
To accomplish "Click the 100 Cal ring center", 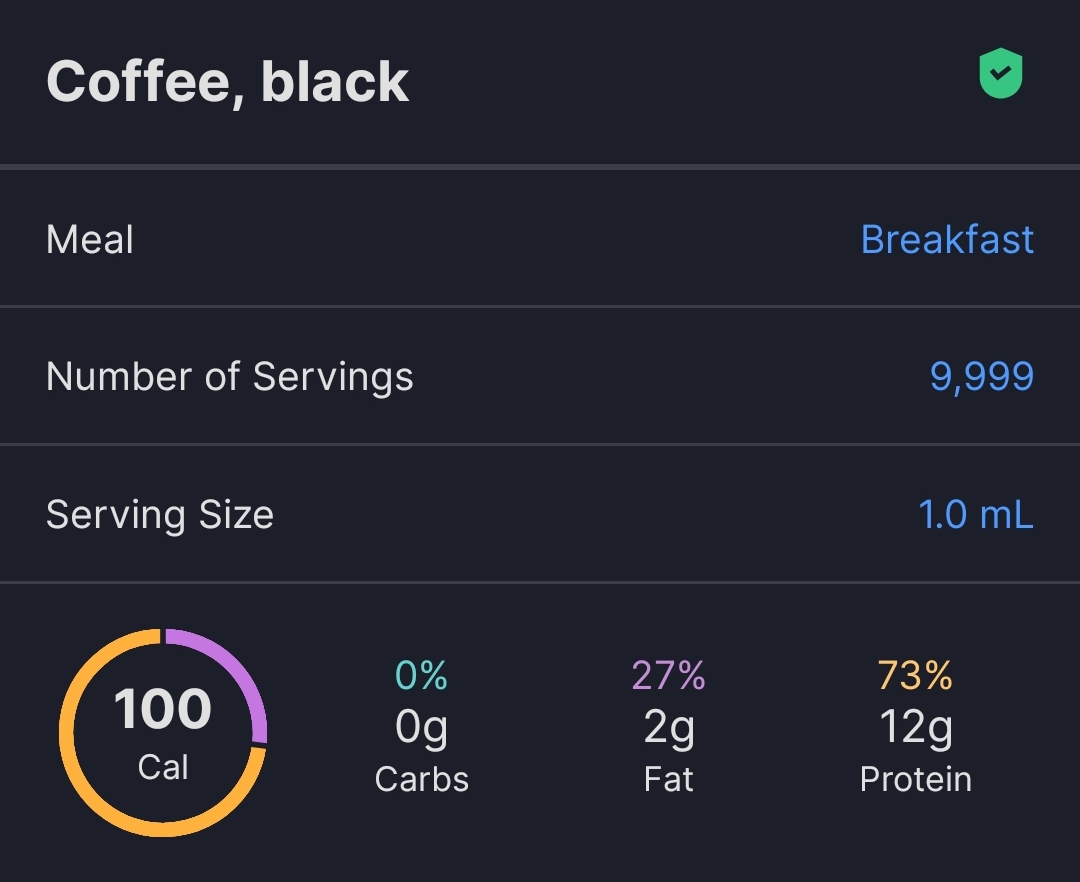I will pyautogui.click(x=163, y=732).
